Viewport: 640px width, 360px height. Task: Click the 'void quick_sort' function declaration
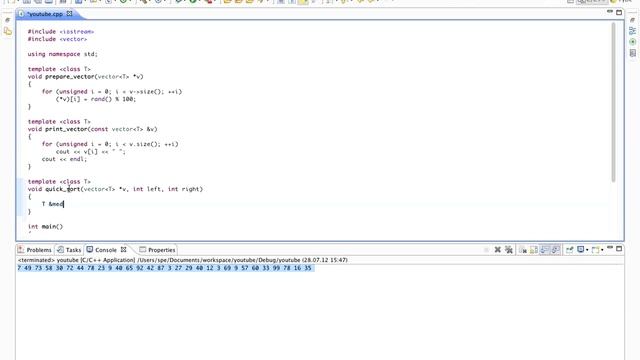[115, 189]
